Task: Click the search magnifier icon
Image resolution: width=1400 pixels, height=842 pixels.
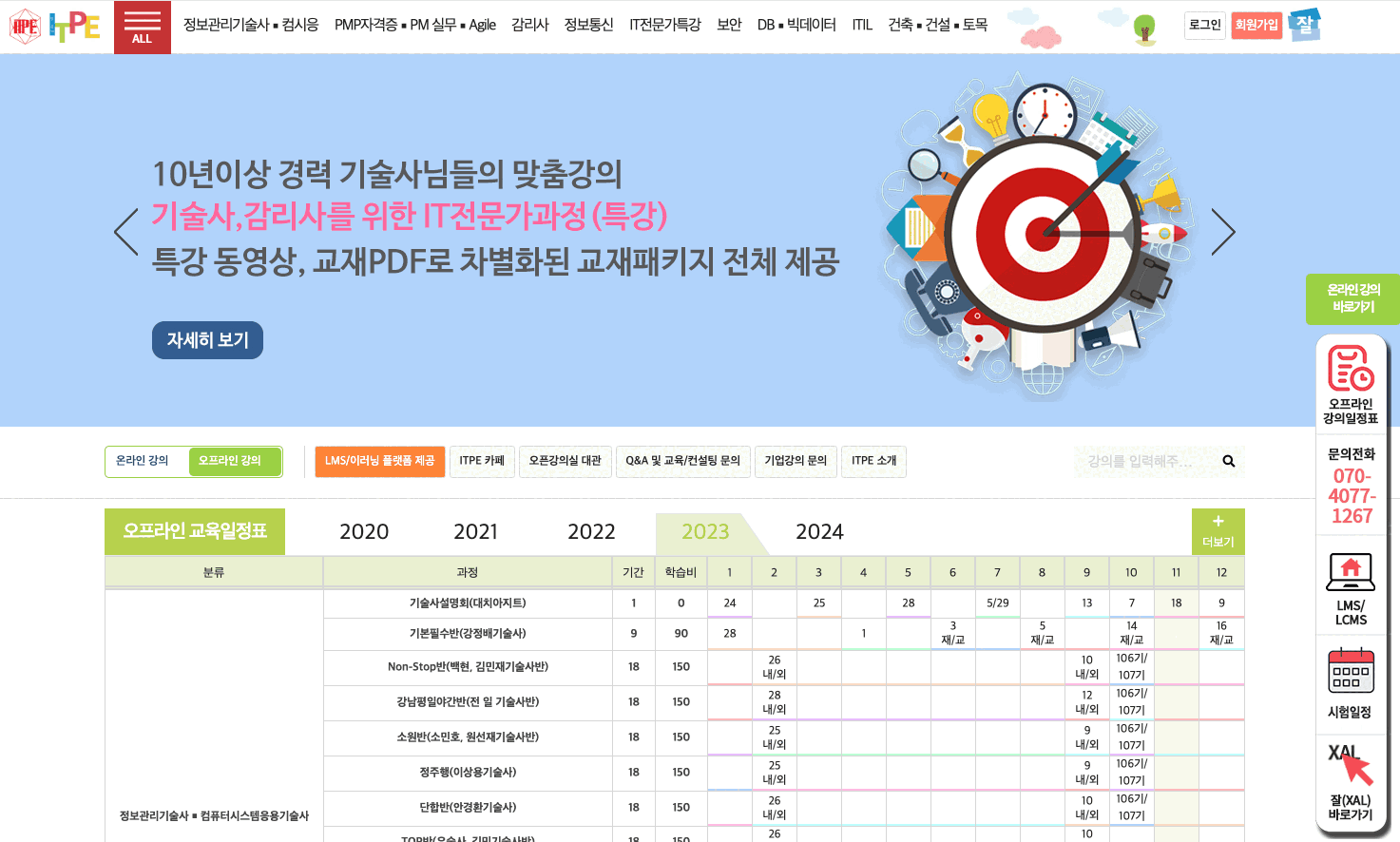Action: point(1228,462)
